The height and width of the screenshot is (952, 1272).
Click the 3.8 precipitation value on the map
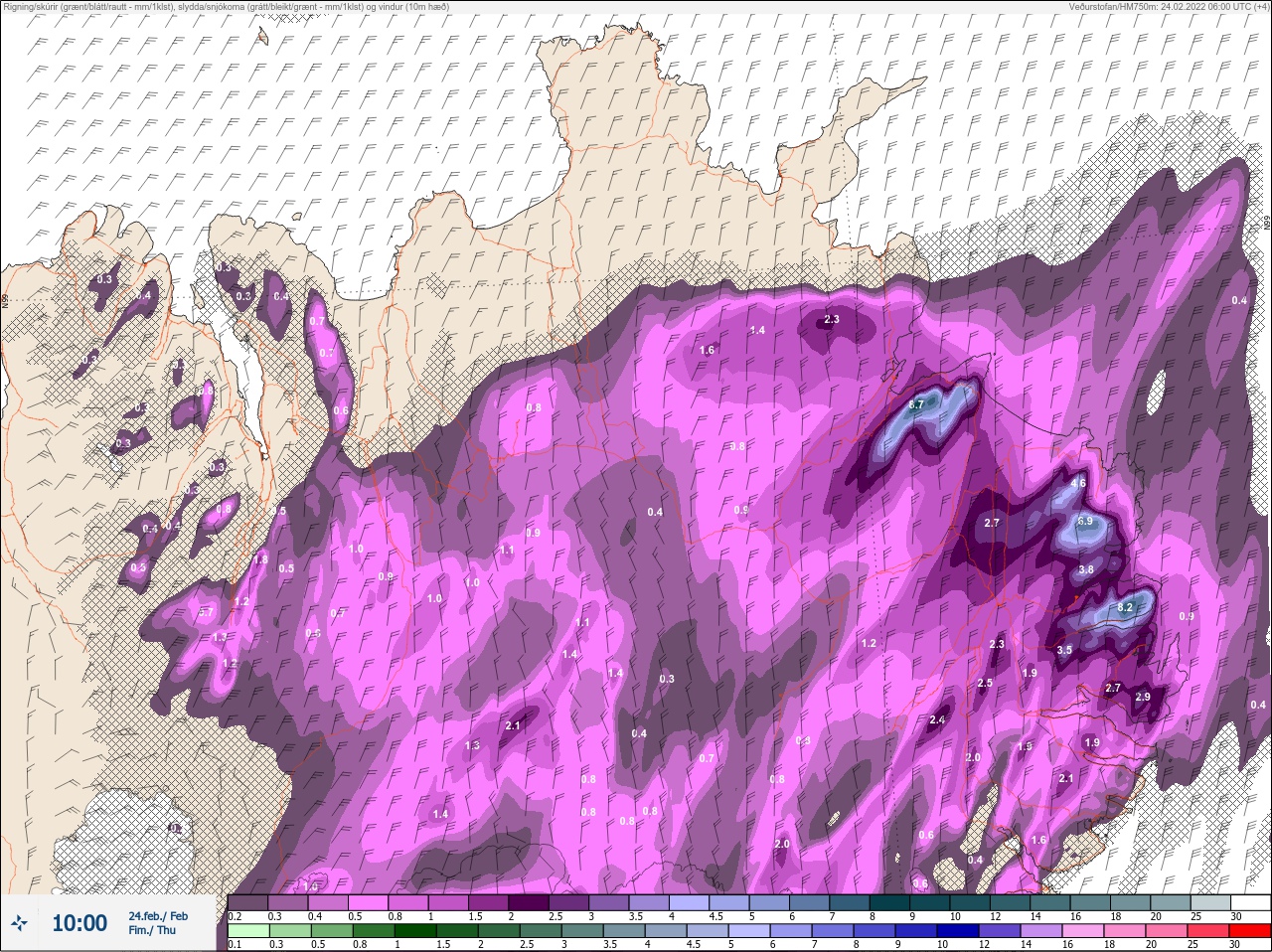(1086, 569)
